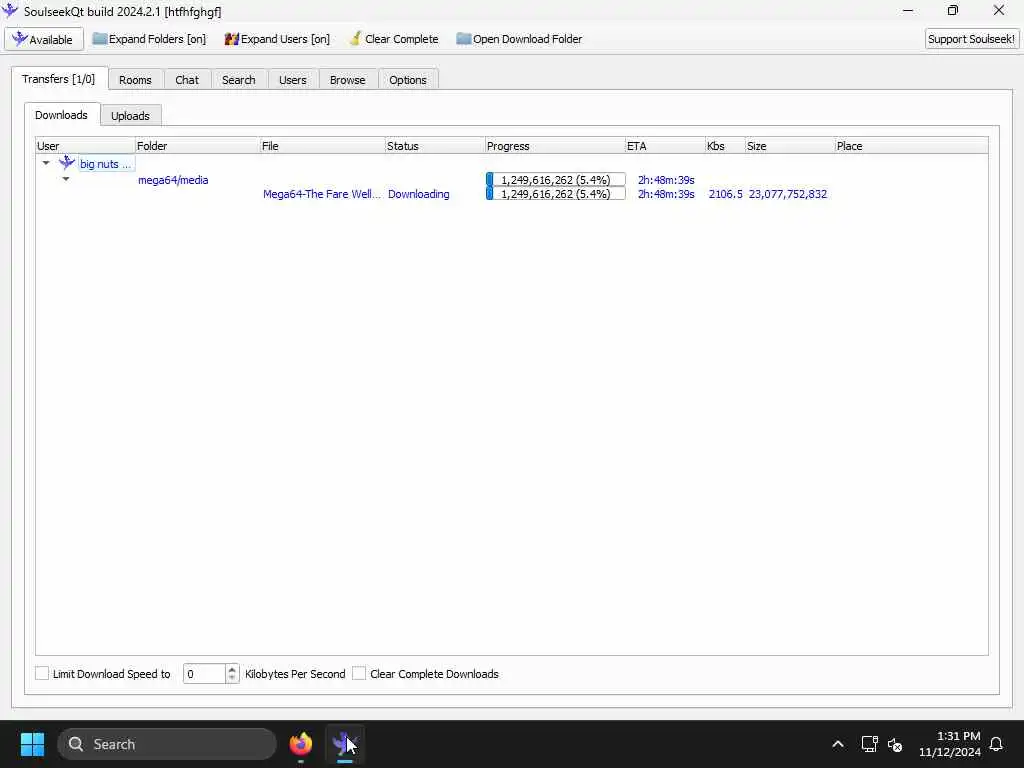
Task: Minimize the SoulseekQt window
Action: [x=908, y=10]
